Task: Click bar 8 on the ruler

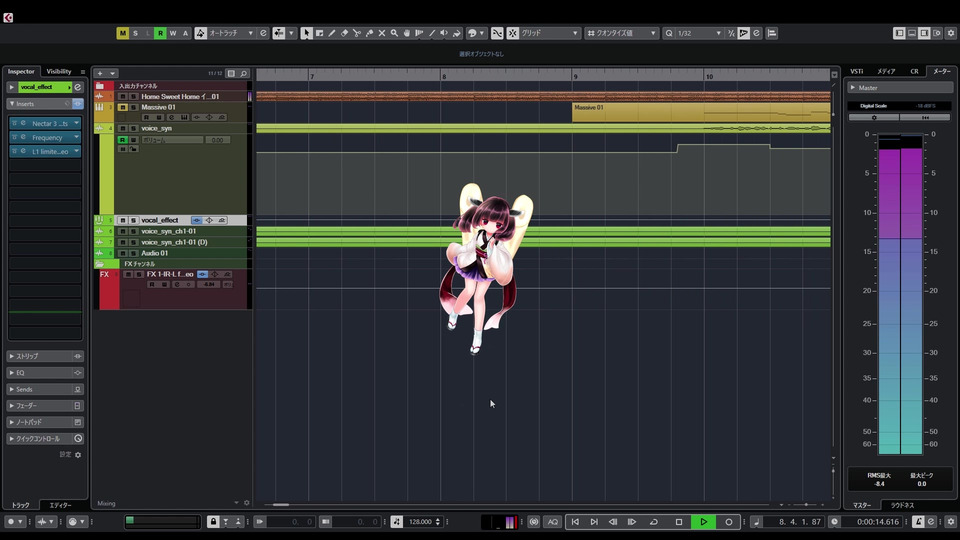Action: click(443, 76)
